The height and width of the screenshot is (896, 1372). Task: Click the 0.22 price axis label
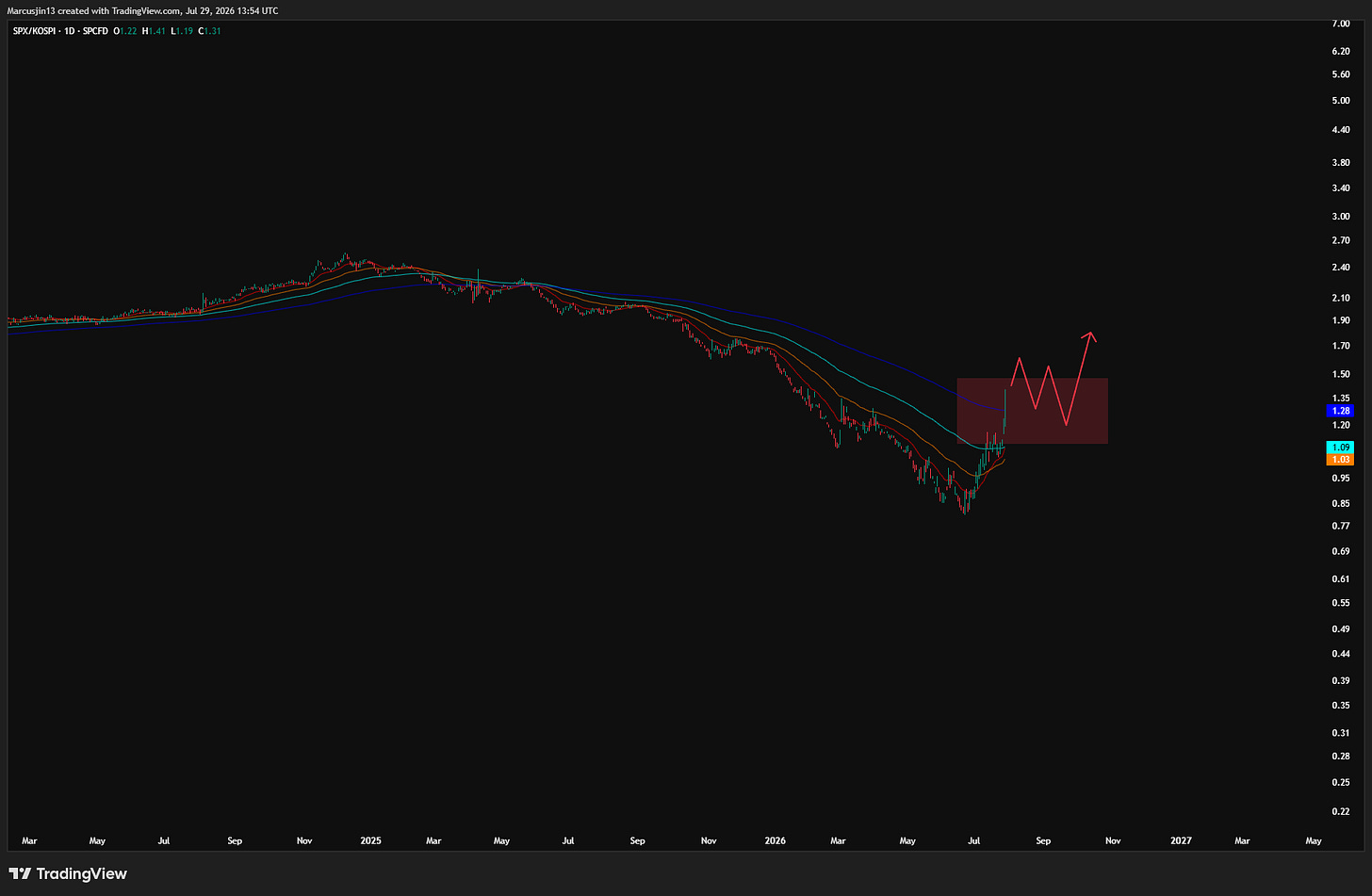[x=1340, y=810]
